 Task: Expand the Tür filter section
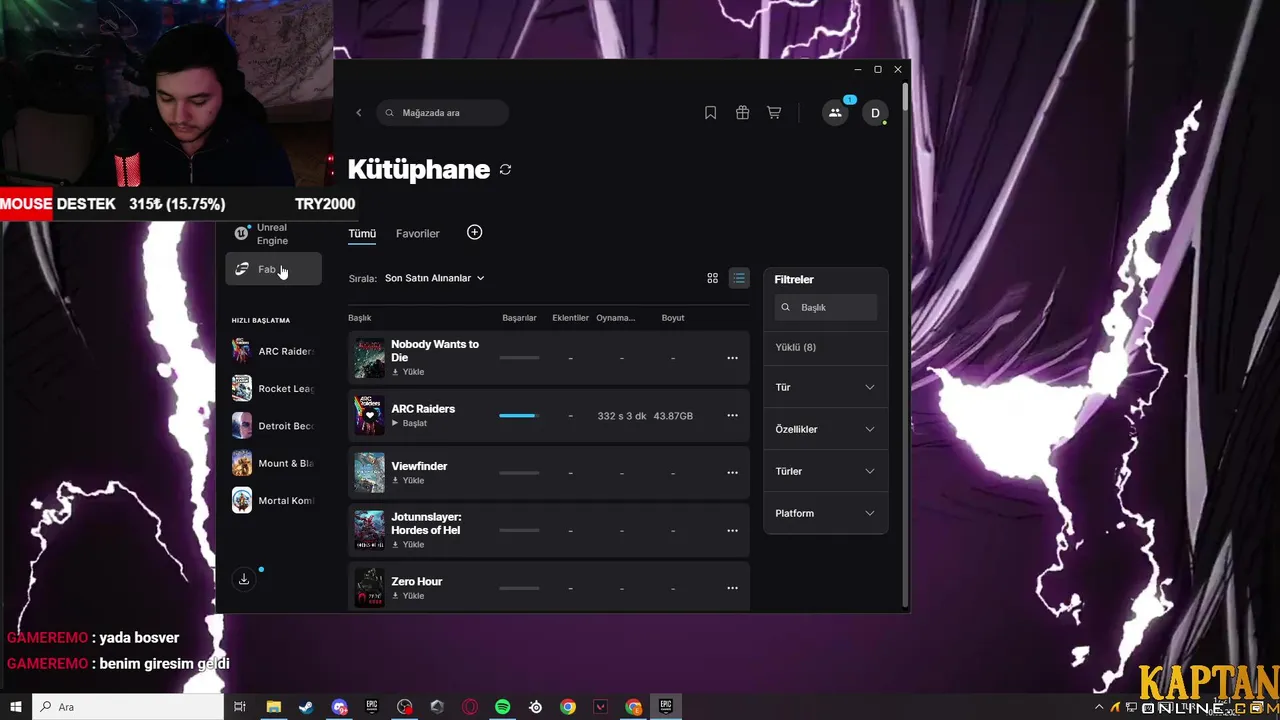tap(825, 387)
